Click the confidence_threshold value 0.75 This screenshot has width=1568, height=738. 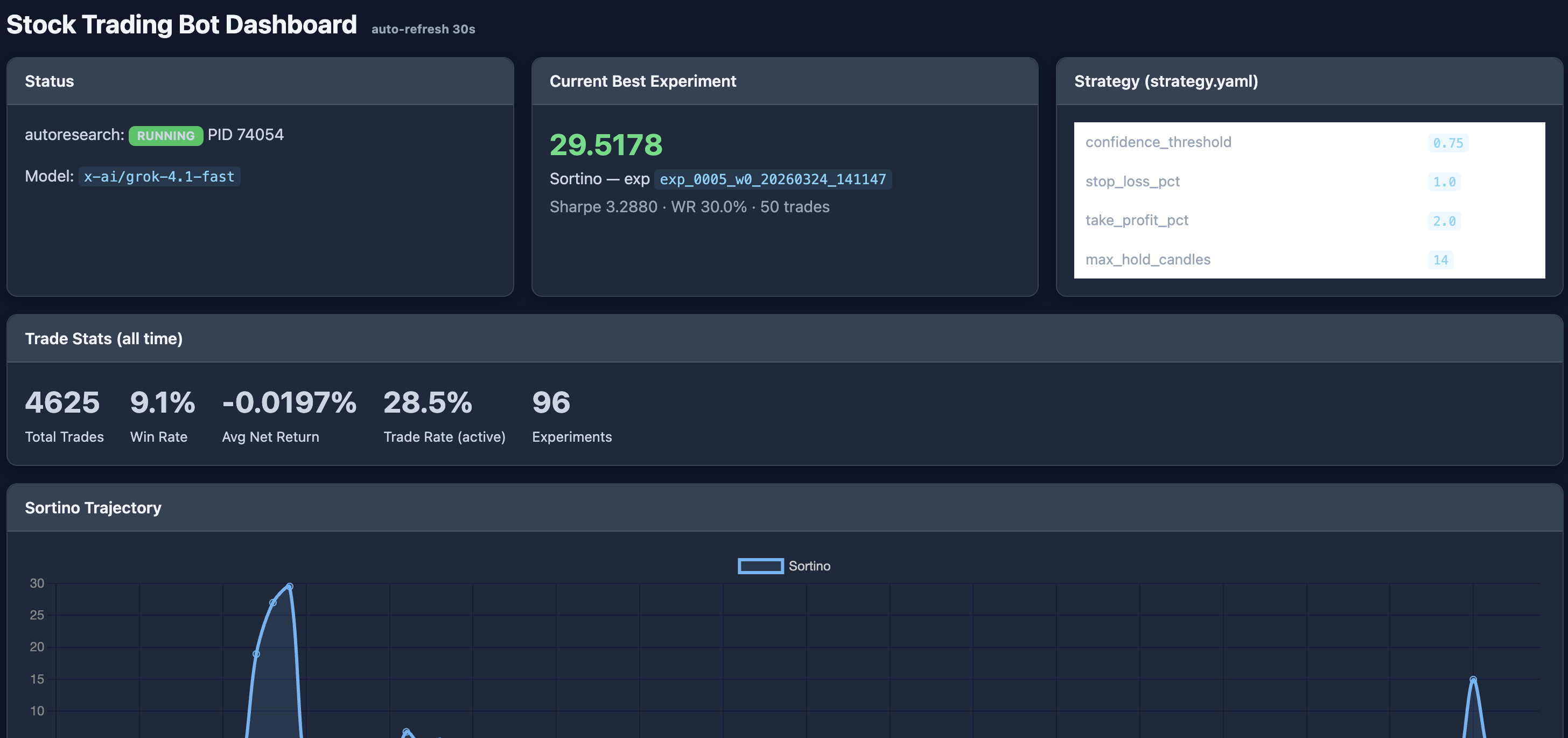tap(1447, 143)
